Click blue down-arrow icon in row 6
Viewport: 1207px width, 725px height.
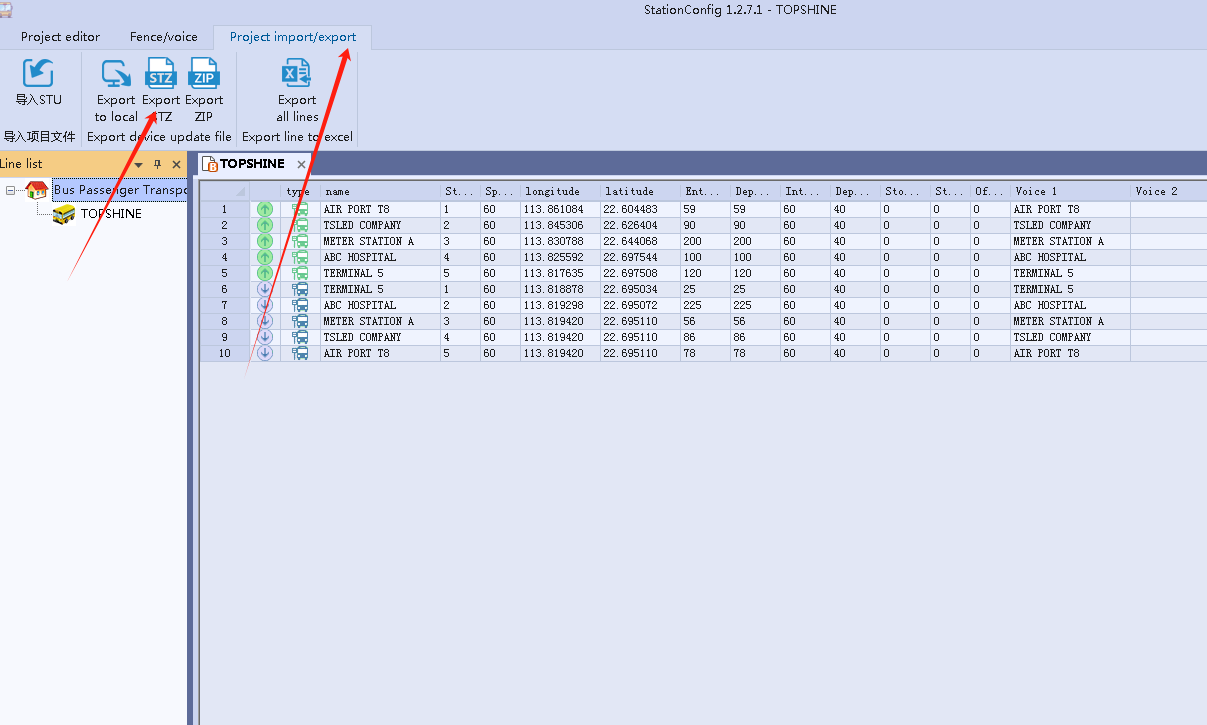pyautogui.click(x=265, y=289)
